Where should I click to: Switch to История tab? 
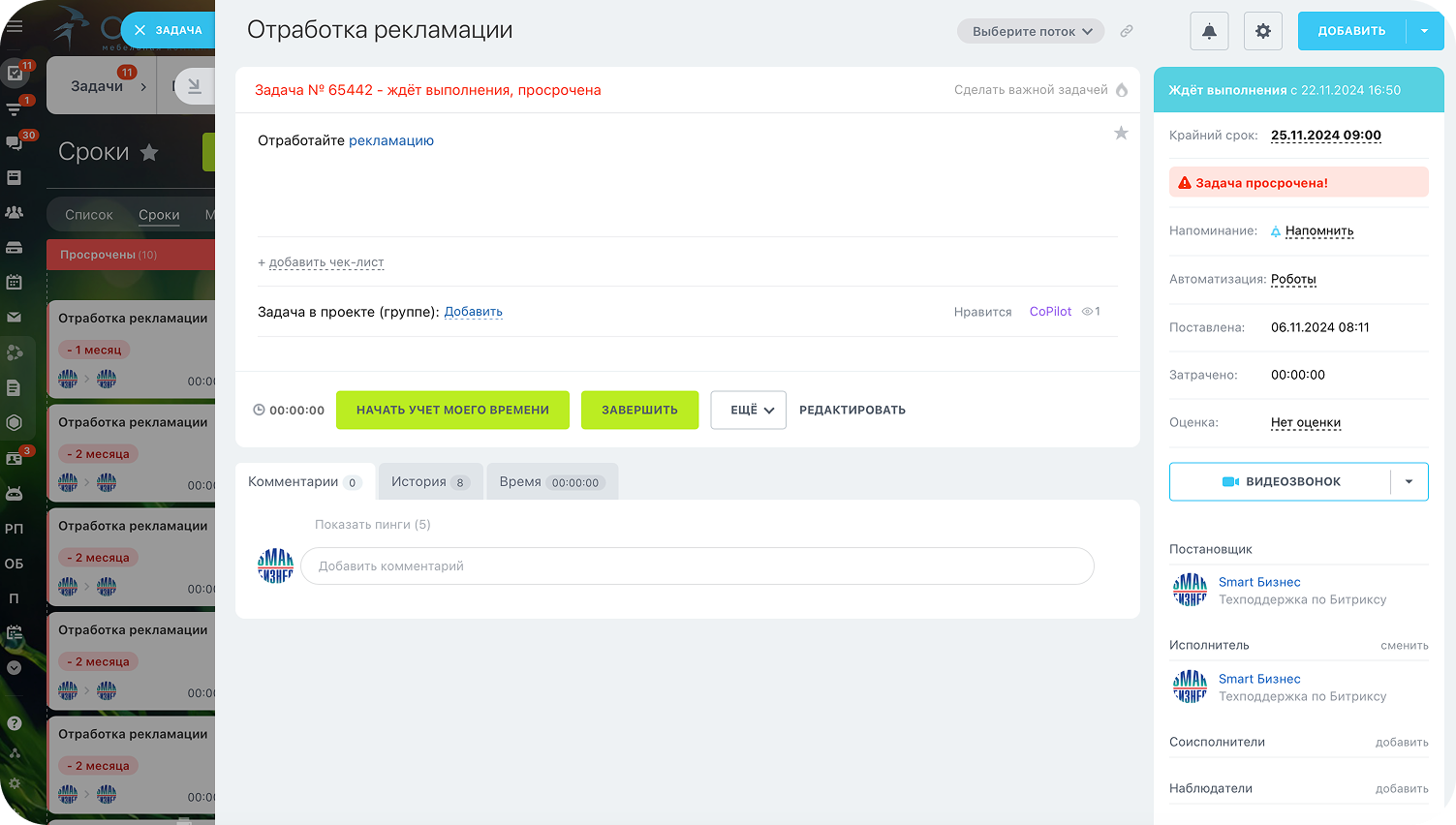(x=430, y=481)
